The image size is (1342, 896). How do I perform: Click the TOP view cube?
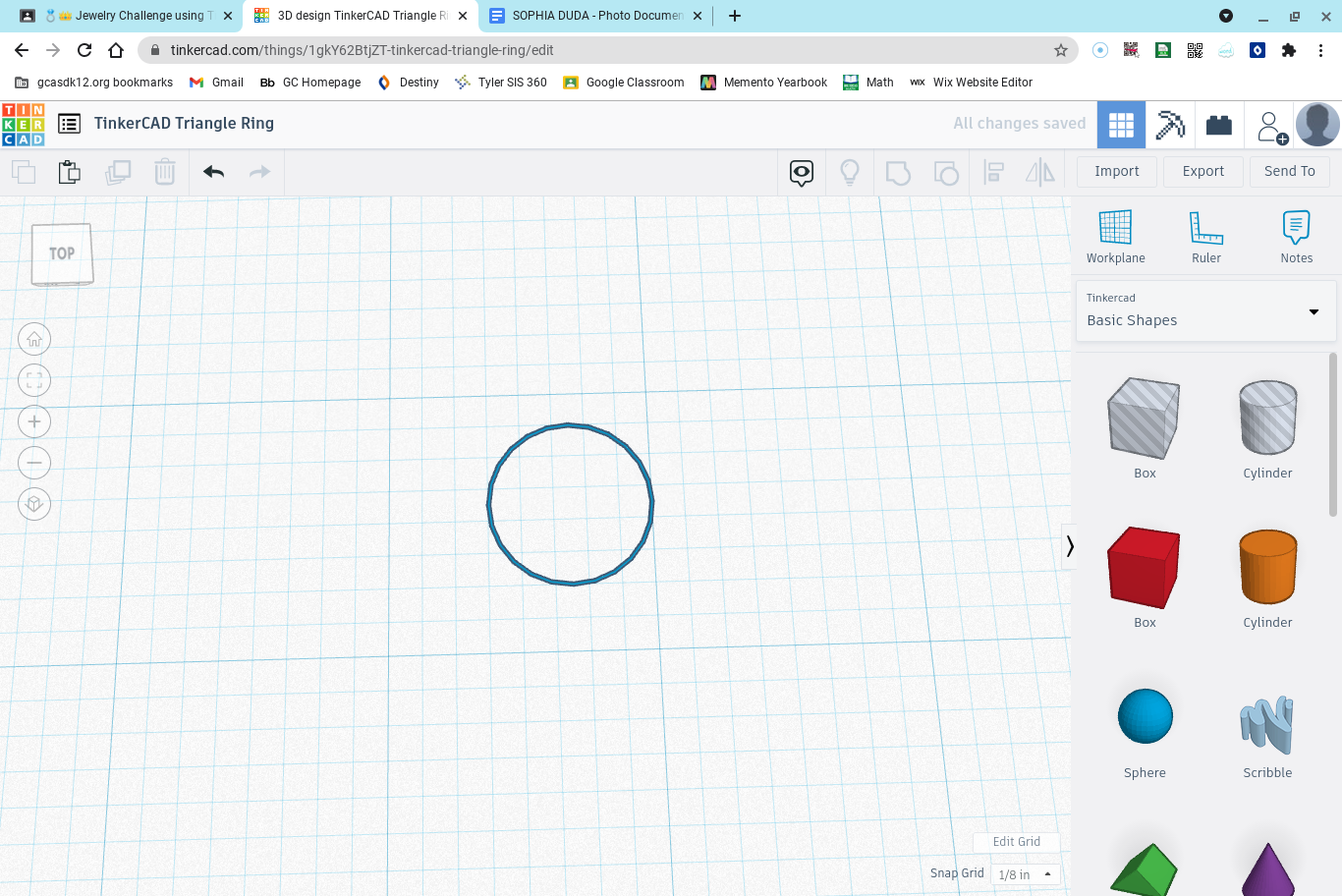click(62, 254)
